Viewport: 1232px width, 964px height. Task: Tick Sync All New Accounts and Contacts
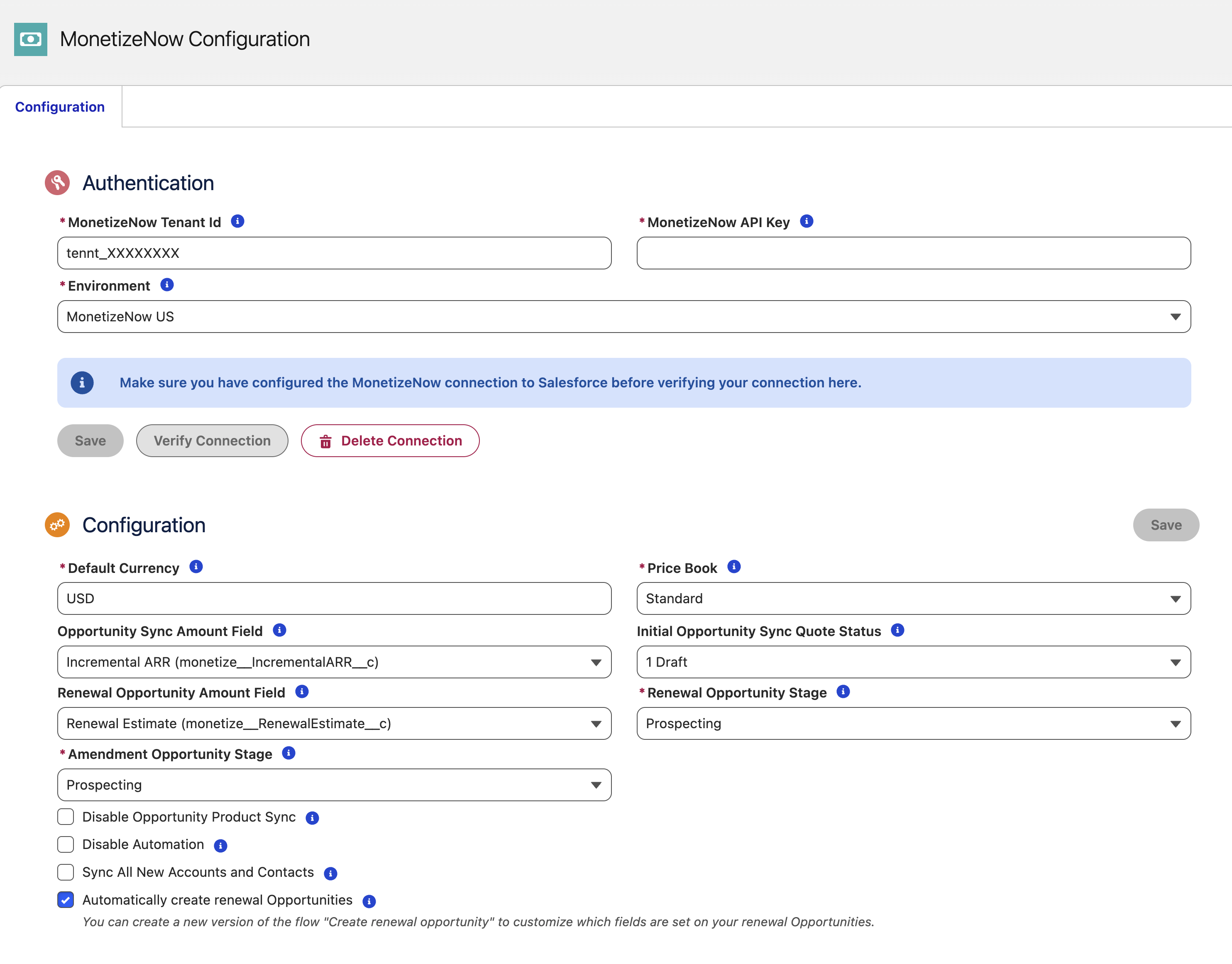[66, 872]
